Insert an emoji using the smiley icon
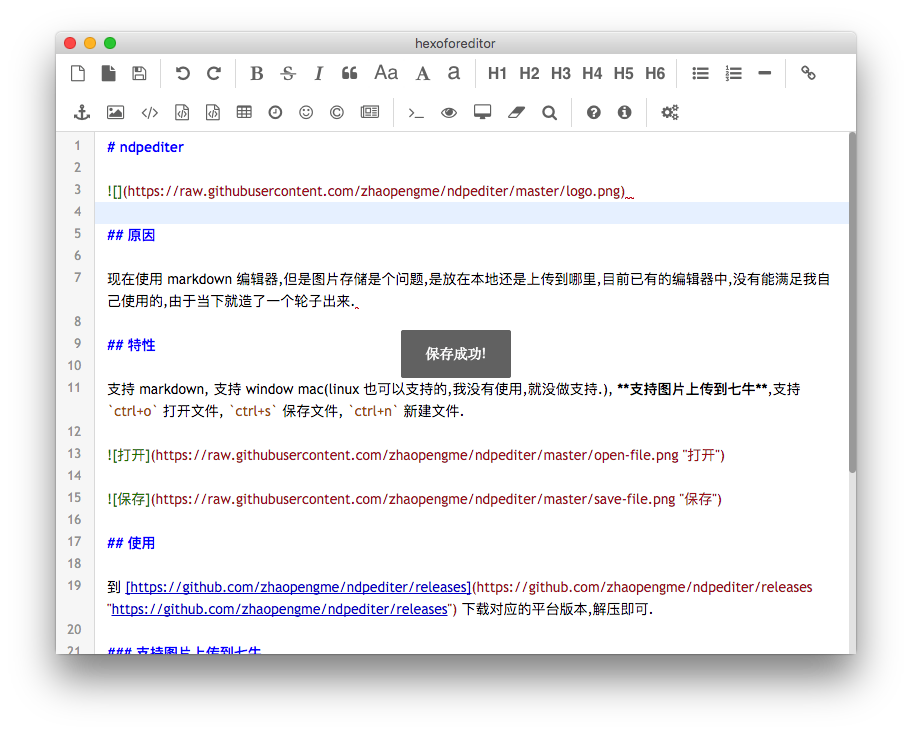 pyautogui.click(x=306, y=113)
